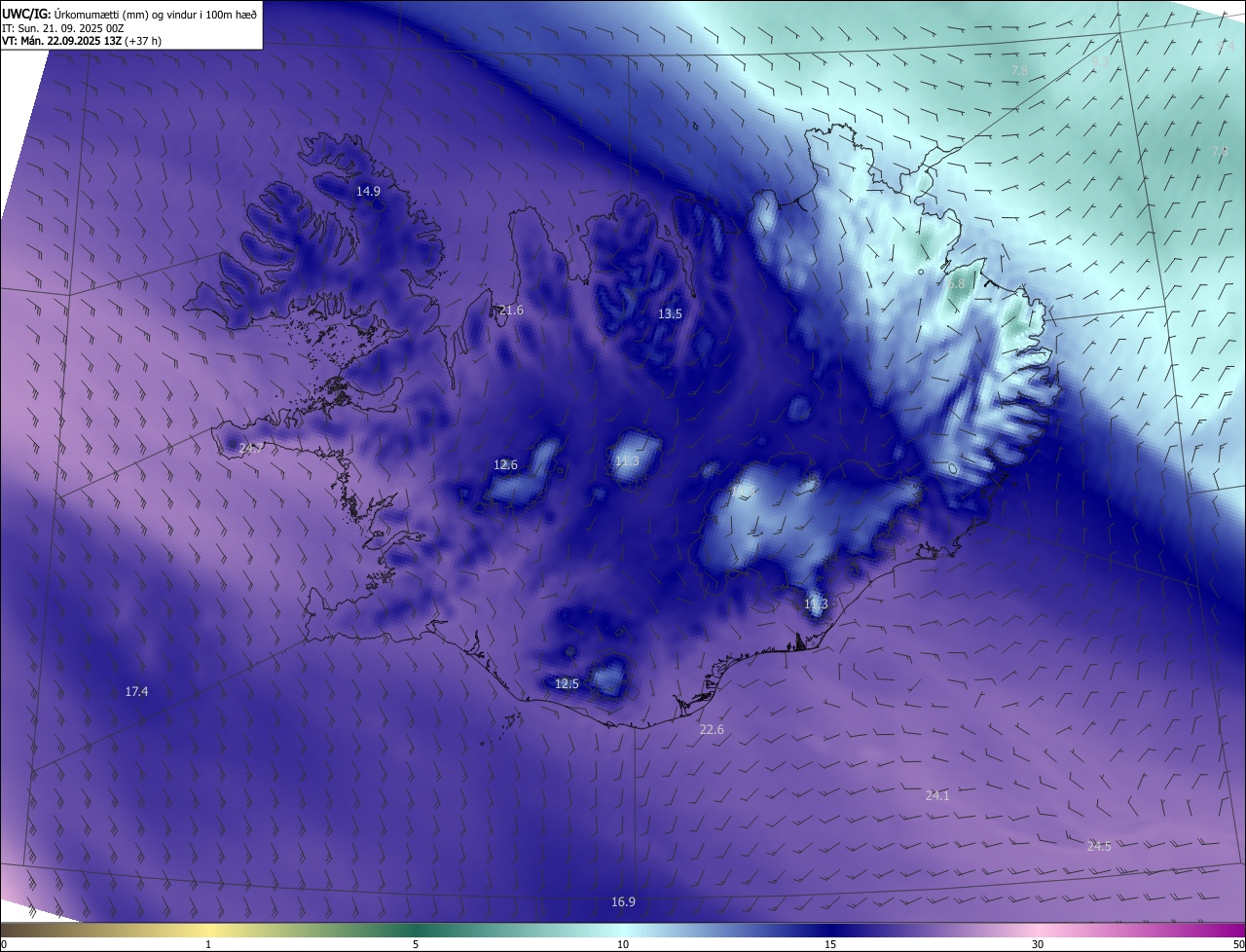Screen dimensions: 1246x952
Task: Click the 9.3 value in the northeast
Action: (1100, 61)
